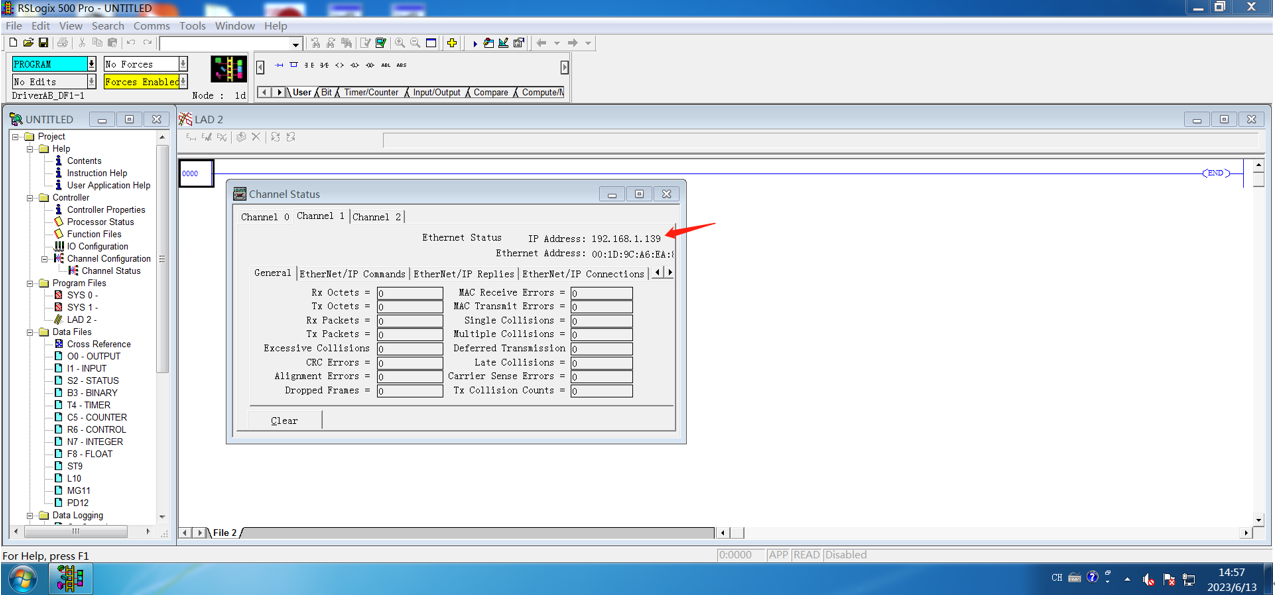The height and width of the screenshot is (595, 1275).
Task: Click the Zoom Out magnifier icon
Action: 415,43
